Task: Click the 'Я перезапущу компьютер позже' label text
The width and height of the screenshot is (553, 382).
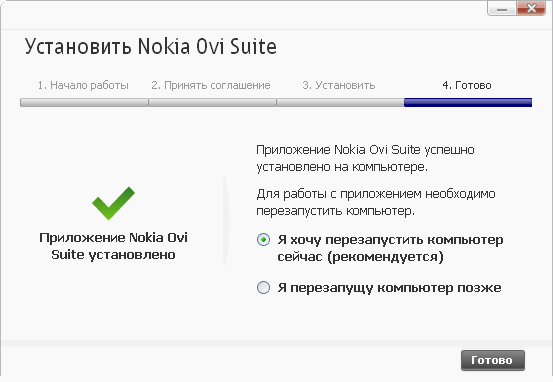Action: 389,288
